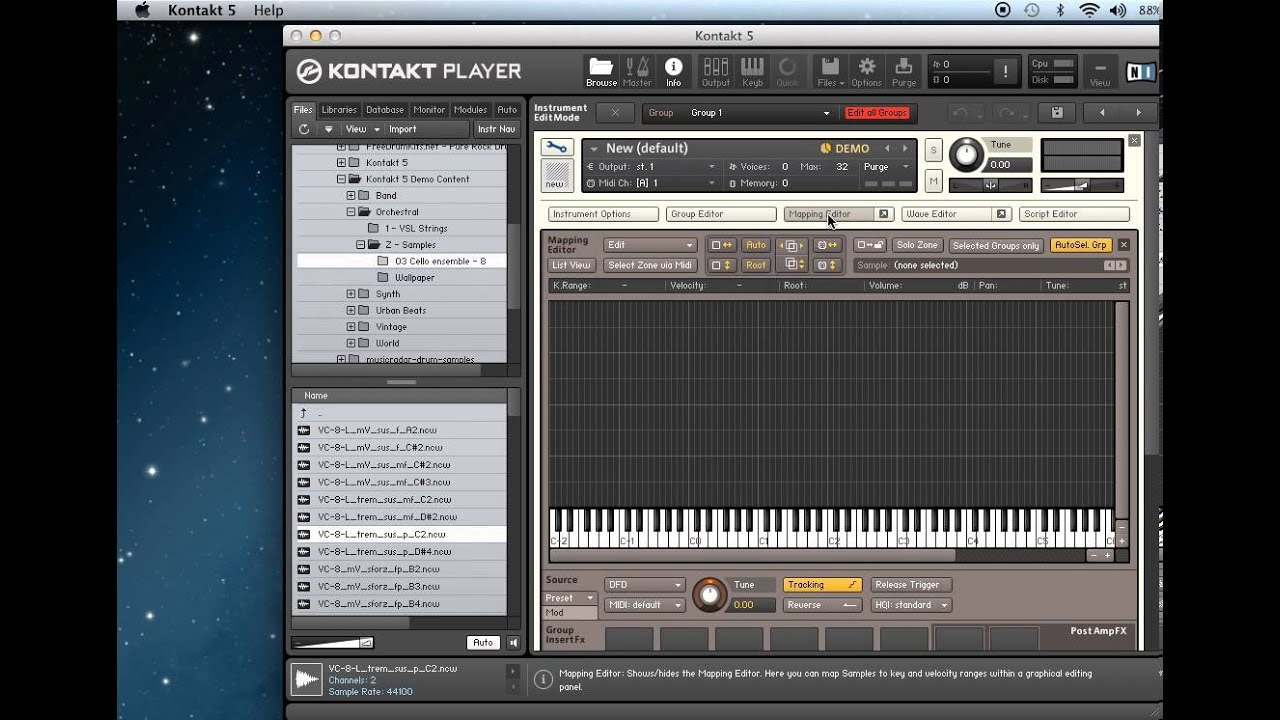Open the Script Editor
This screenshot has height=720, width=1280.
(x=1074, y=214)
